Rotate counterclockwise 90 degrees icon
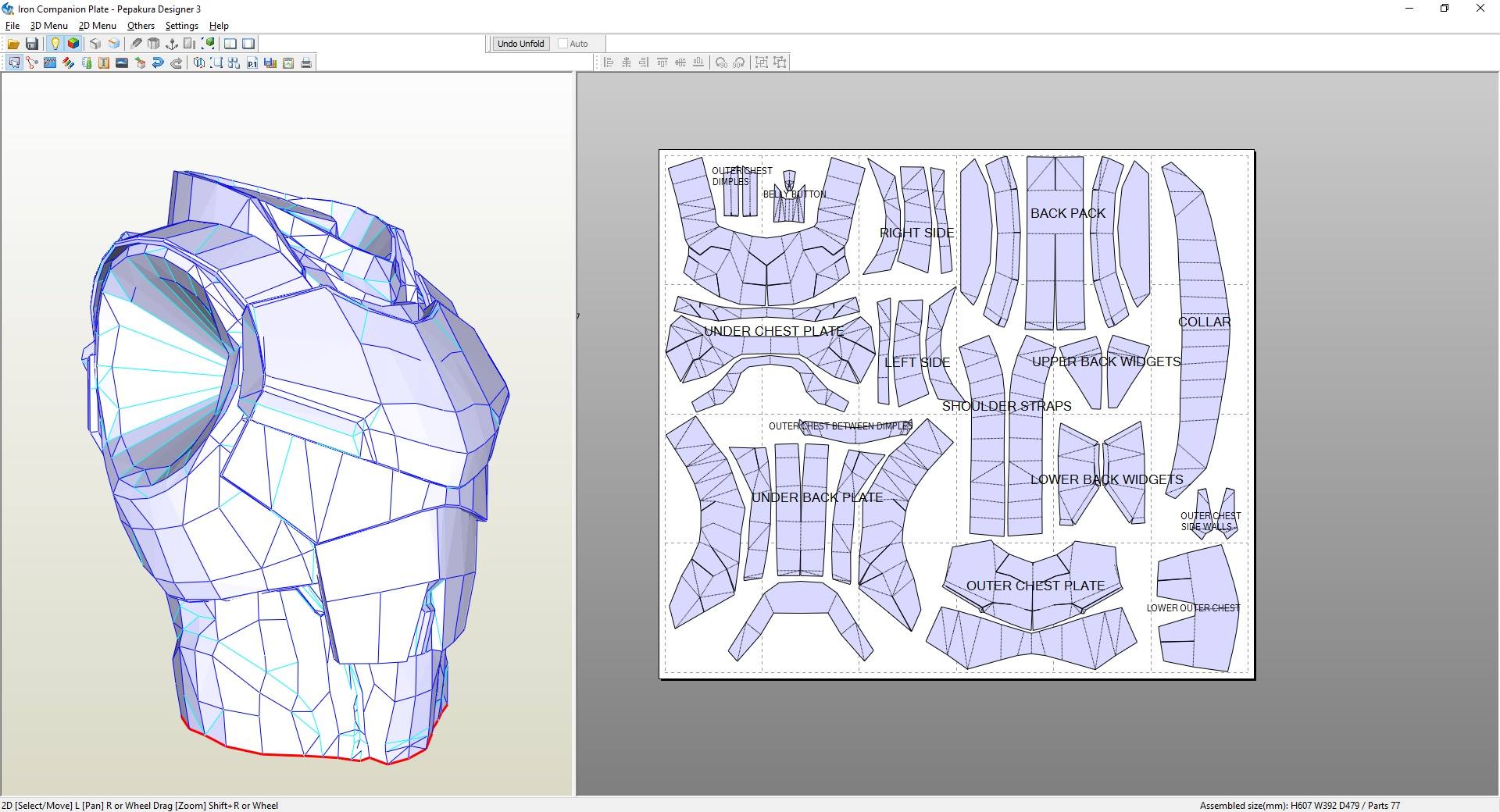The image size is (1500, 812). click(721, 62)
